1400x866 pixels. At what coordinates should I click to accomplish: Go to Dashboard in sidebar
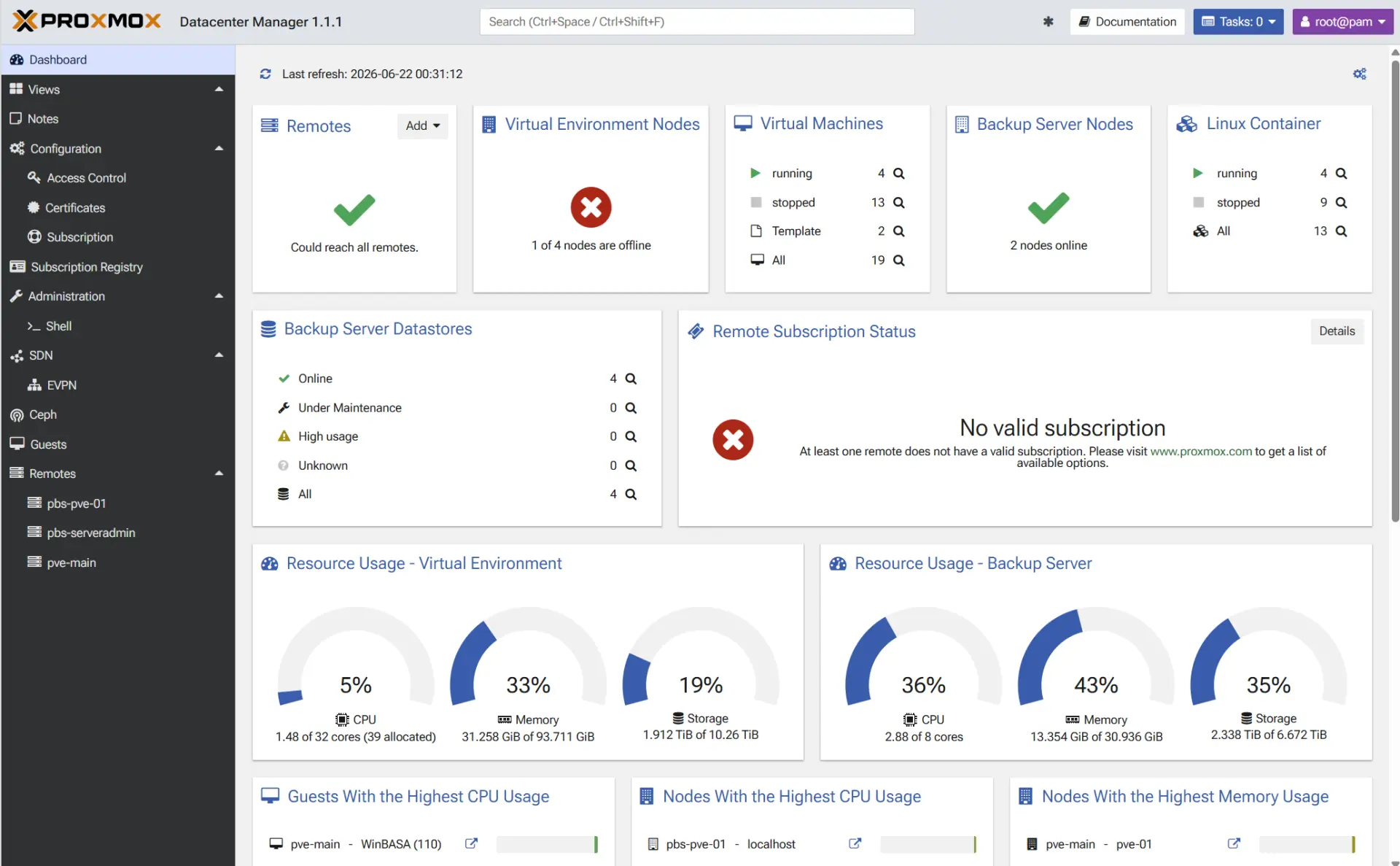coord(118,60)
